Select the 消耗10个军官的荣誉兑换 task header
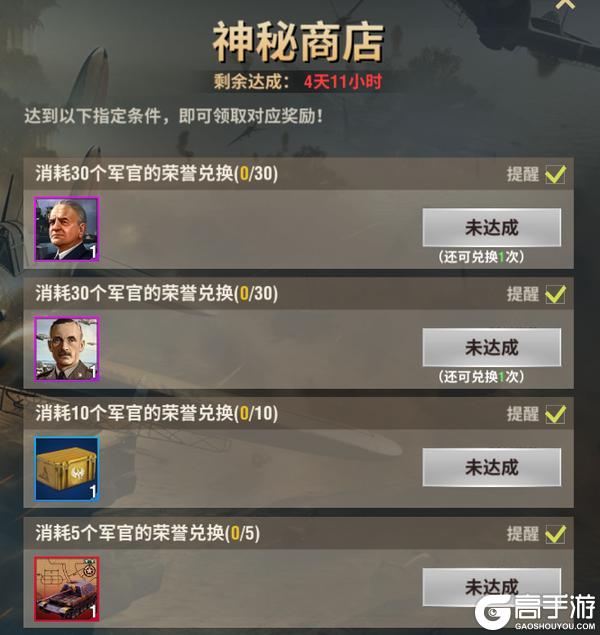600x635 pixels. (157, 413)
